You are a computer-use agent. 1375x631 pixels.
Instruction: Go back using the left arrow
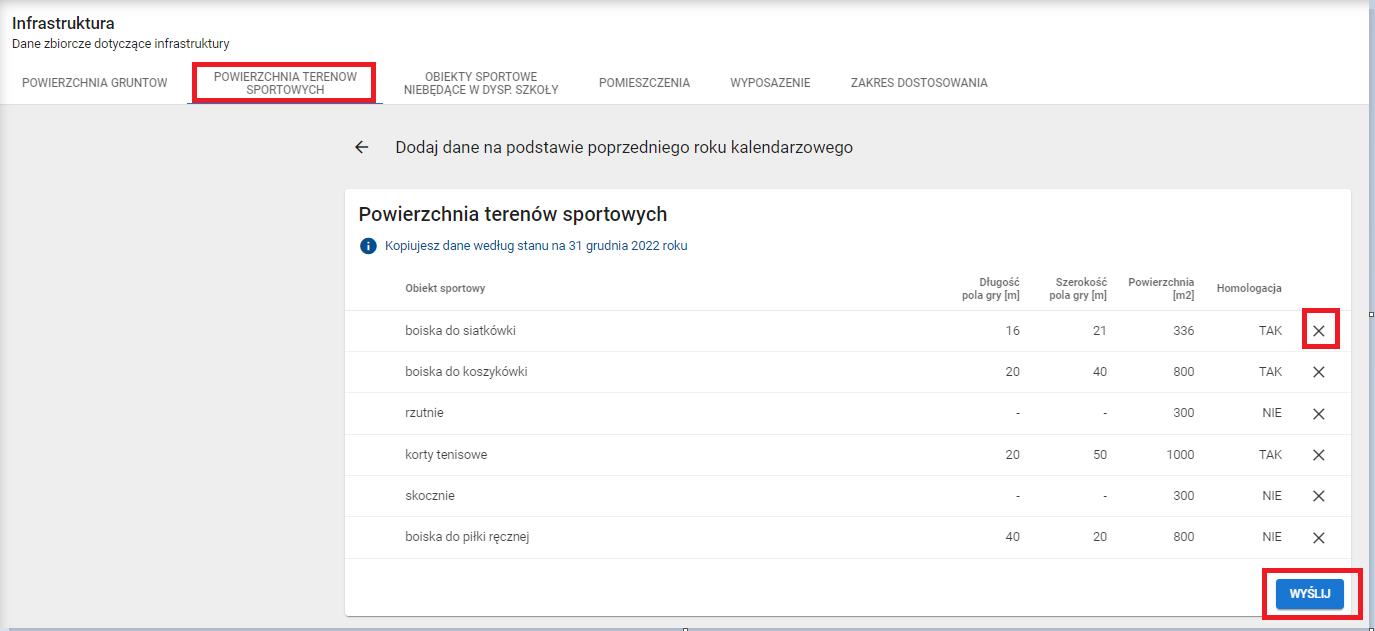[x=362, y=147]
